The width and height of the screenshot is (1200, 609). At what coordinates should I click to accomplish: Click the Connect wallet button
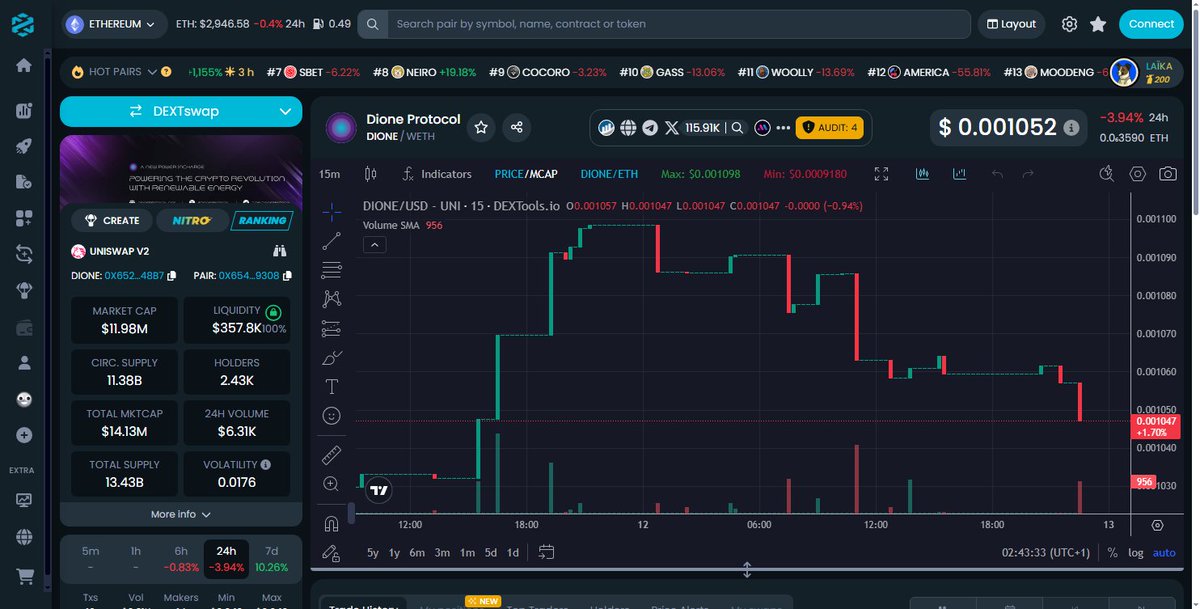(x=1151, y=24)
